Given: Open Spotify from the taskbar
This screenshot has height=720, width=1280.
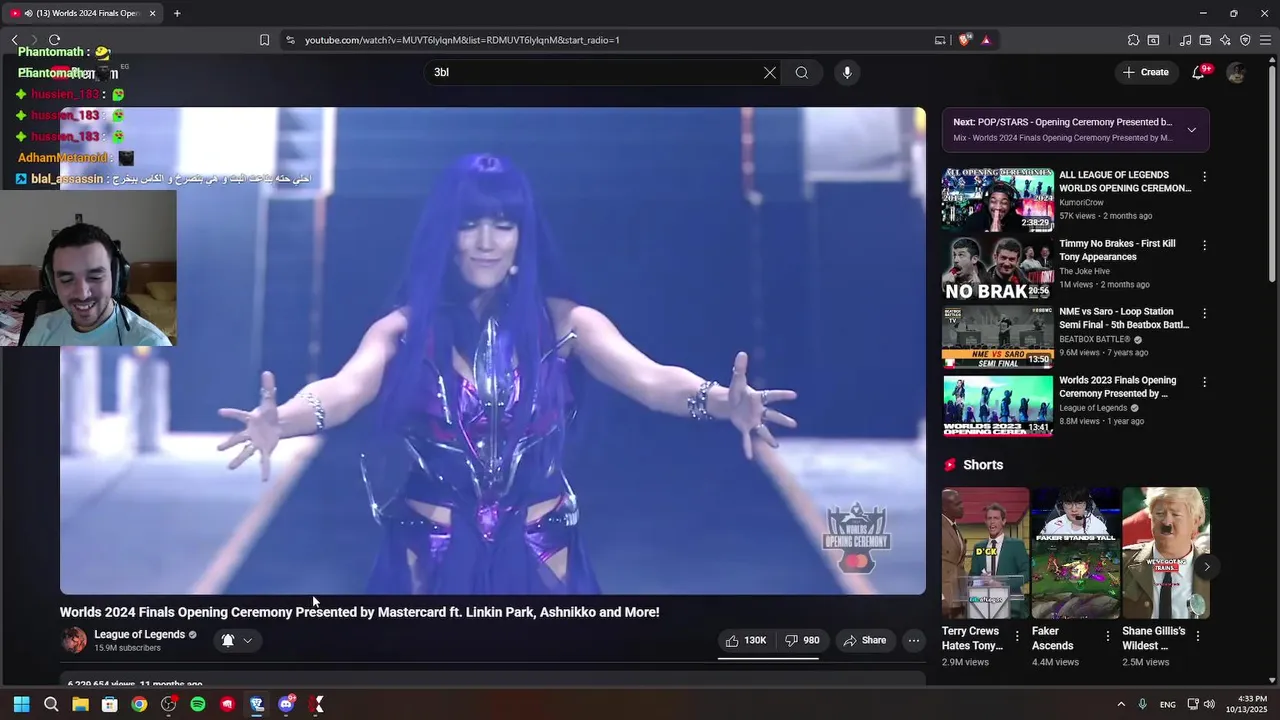Looking at the screenshot, I should coord(198,704).
